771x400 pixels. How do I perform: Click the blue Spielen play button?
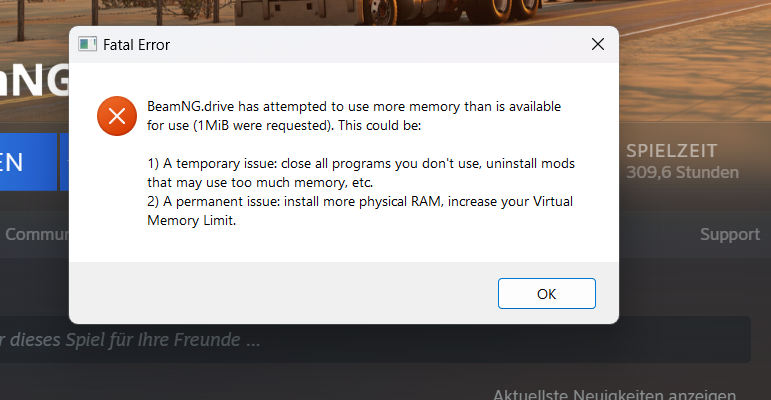coord(28,162)
